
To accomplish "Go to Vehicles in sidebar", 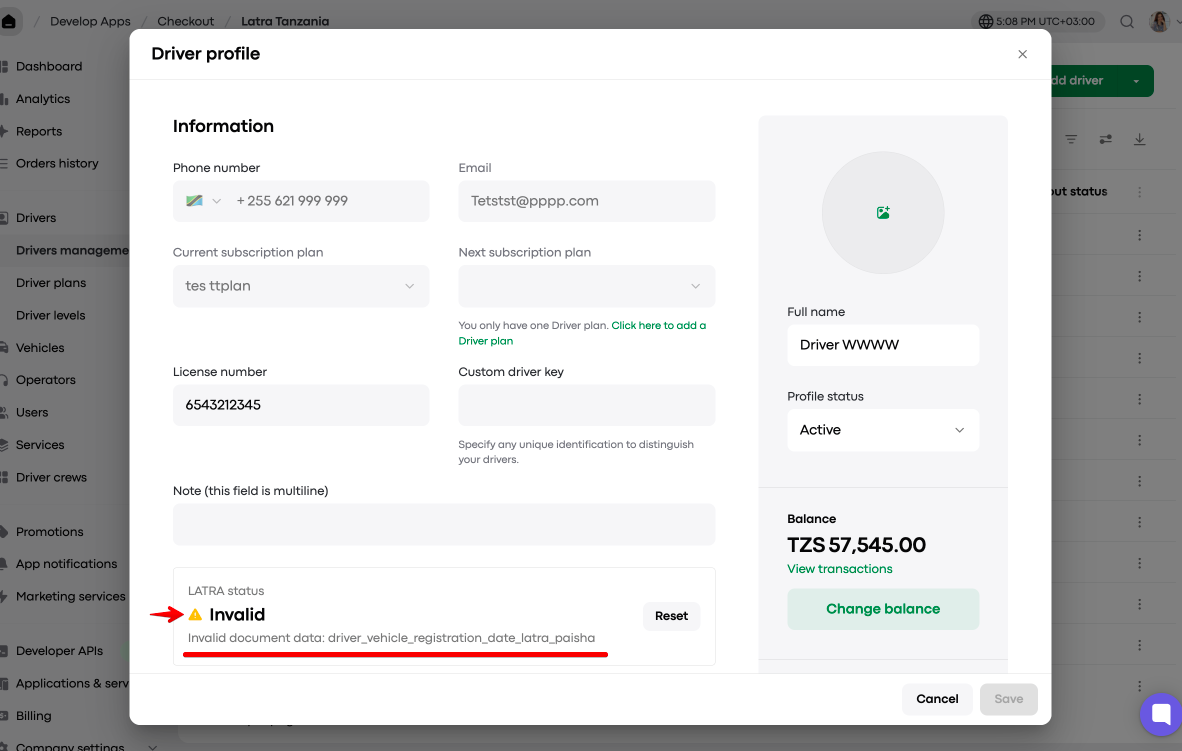I will click(x=40, y=348).
